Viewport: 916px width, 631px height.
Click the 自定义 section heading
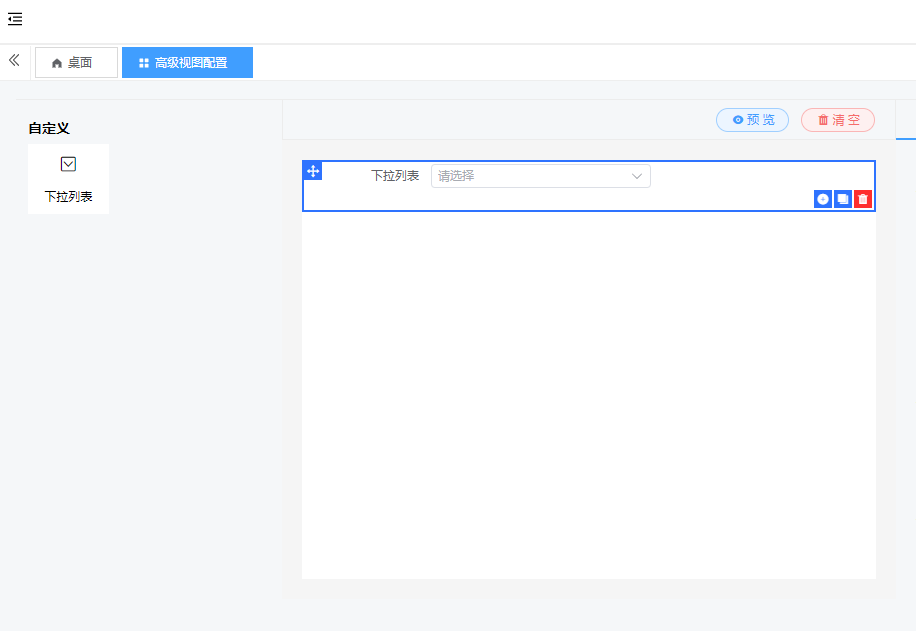pyautogui.click(x=49, y=129)
